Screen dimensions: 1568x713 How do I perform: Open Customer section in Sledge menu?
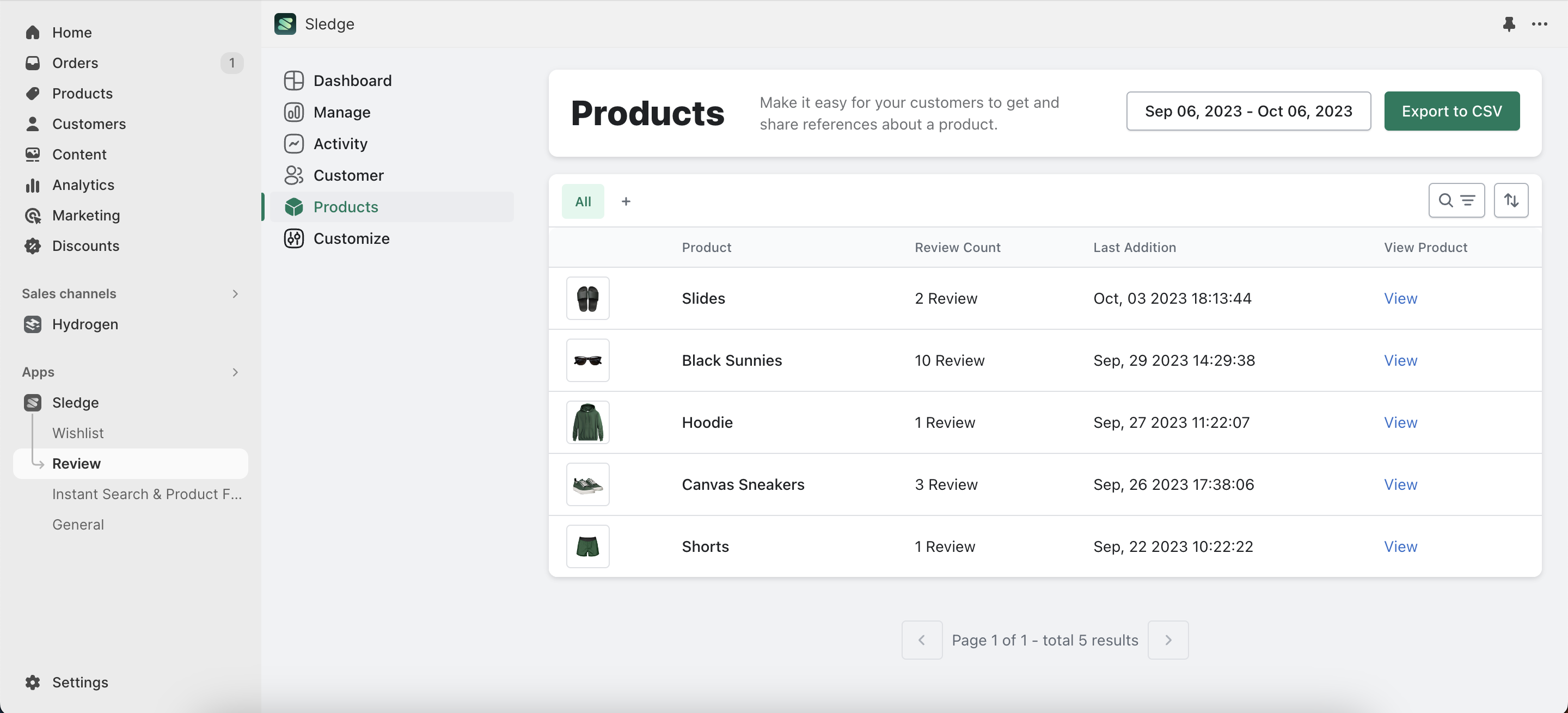coord(348,175)
